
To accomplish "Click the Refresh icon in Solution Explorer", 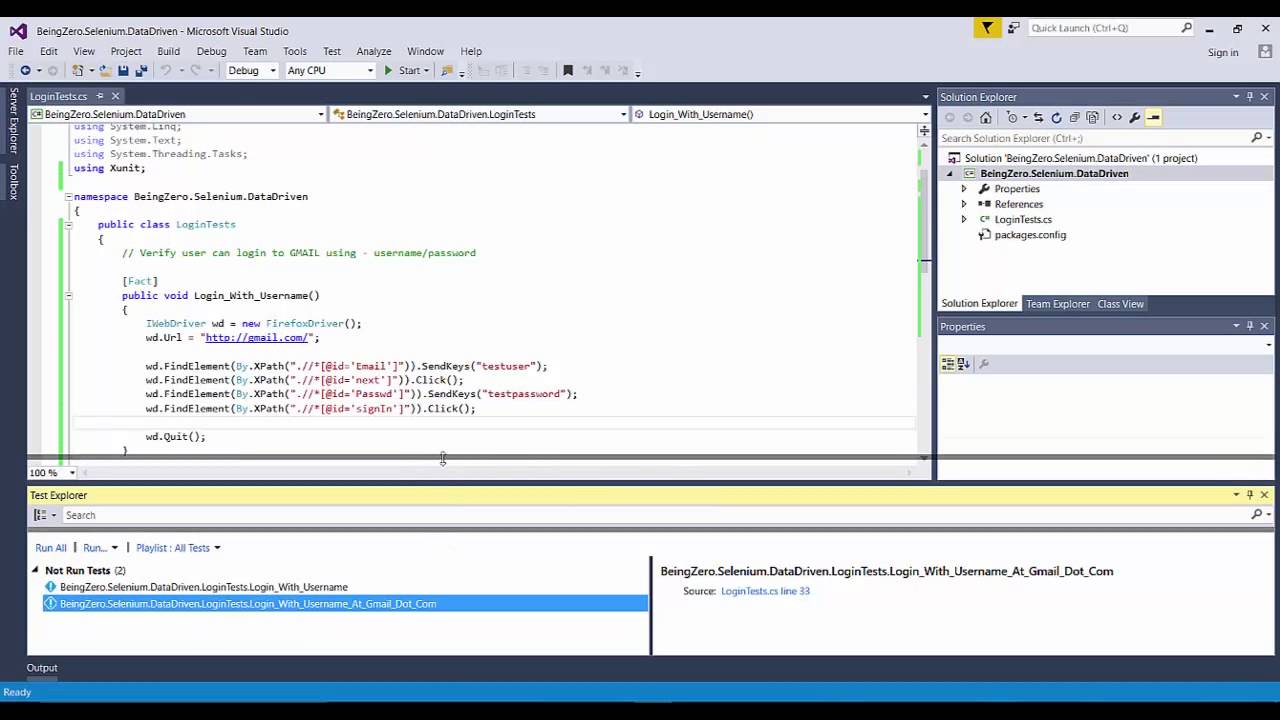I will click(1056, 118).
